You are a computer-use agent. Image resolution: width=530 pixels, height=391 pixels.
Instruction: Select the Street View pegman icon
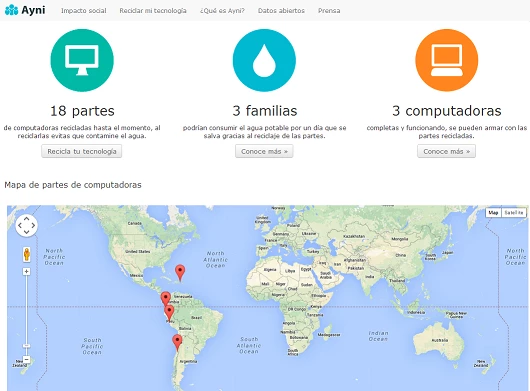click(27, 254)
